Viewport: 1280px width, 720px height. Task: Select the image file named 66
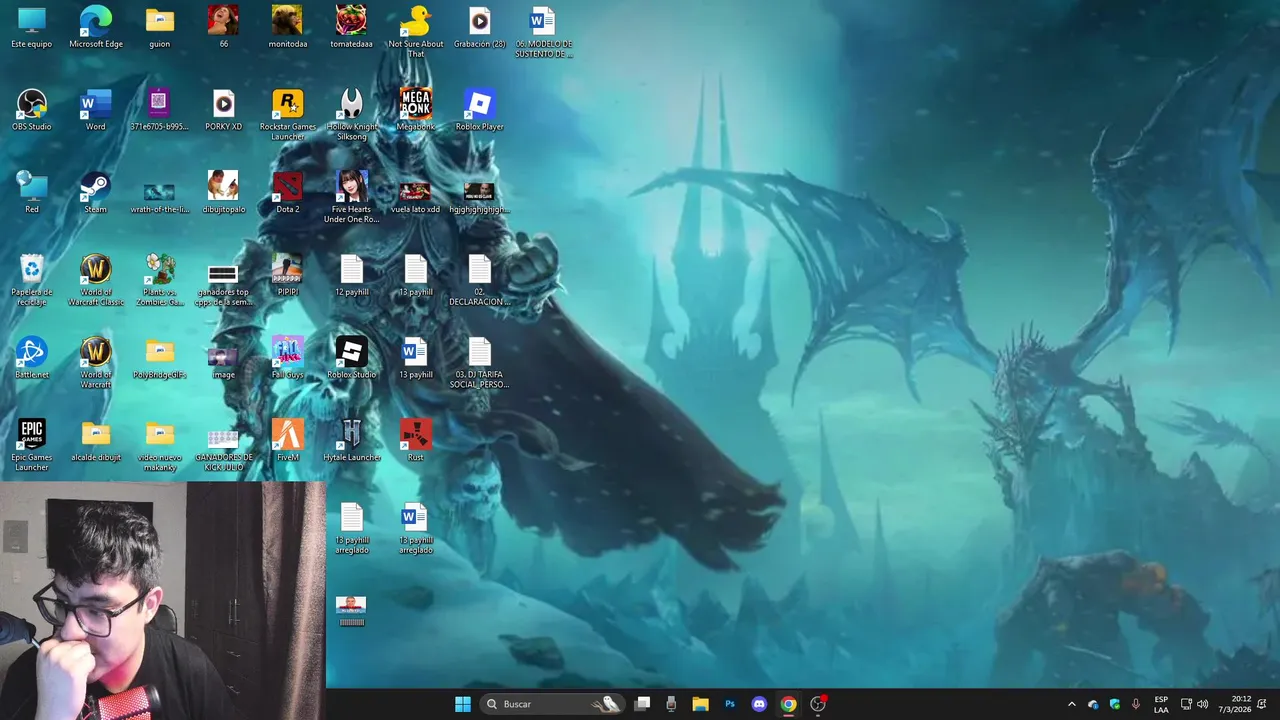pos(223,27)
